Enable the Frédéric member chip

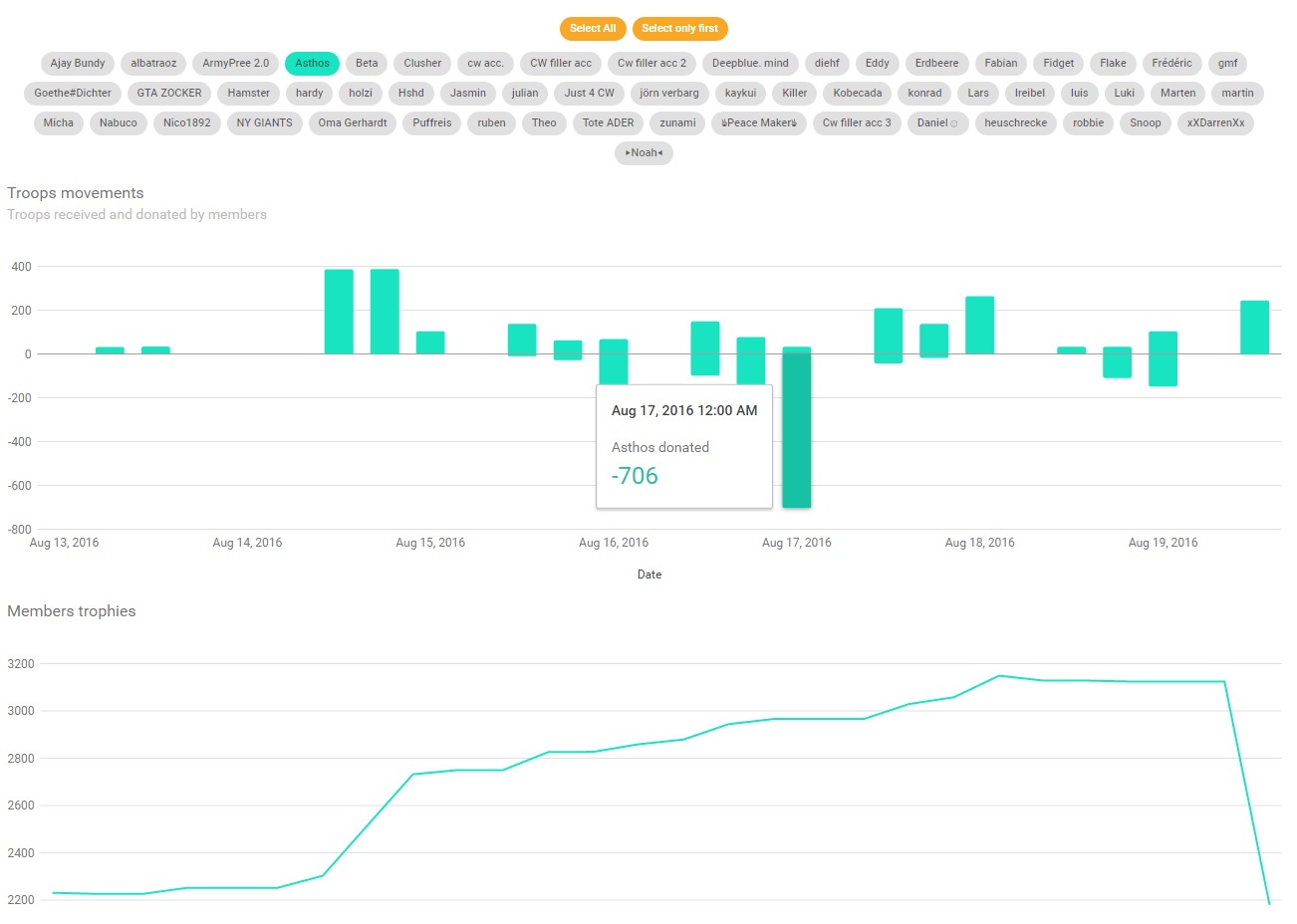point(1171,64)
